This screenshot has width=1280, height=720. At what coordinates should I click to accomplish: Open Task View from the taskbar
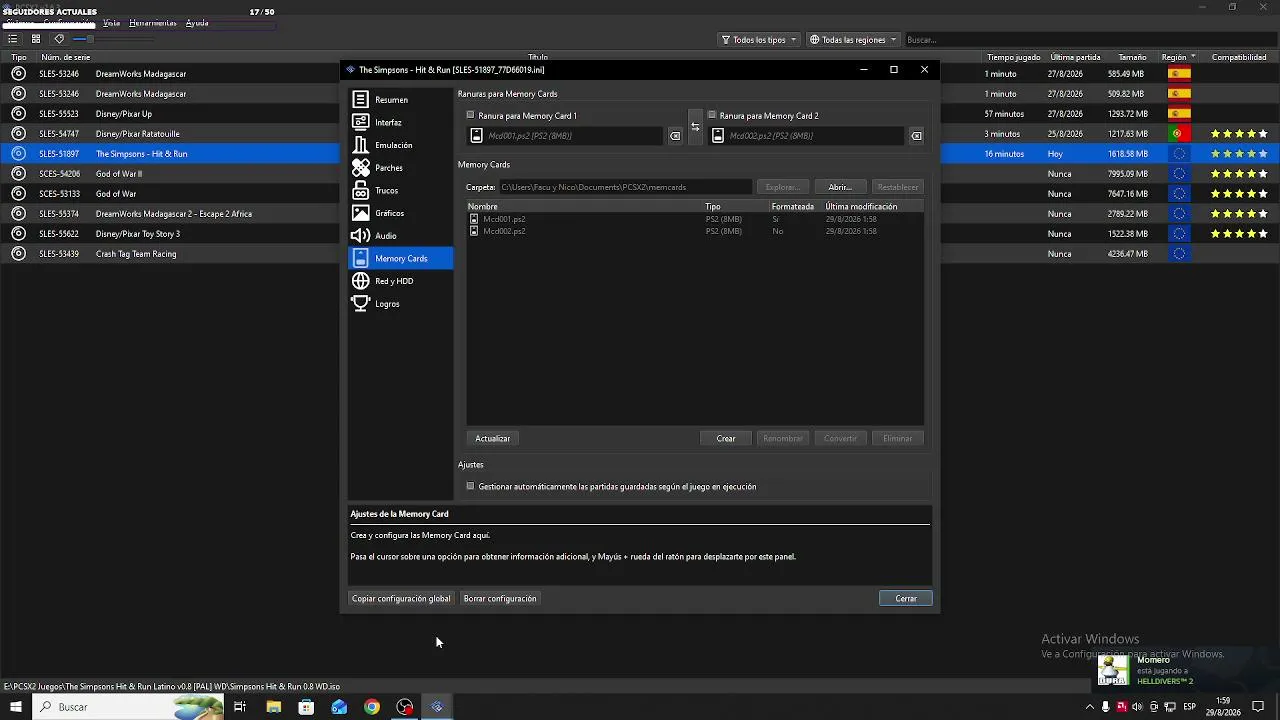pyautogui.click(x=240, y=707)
